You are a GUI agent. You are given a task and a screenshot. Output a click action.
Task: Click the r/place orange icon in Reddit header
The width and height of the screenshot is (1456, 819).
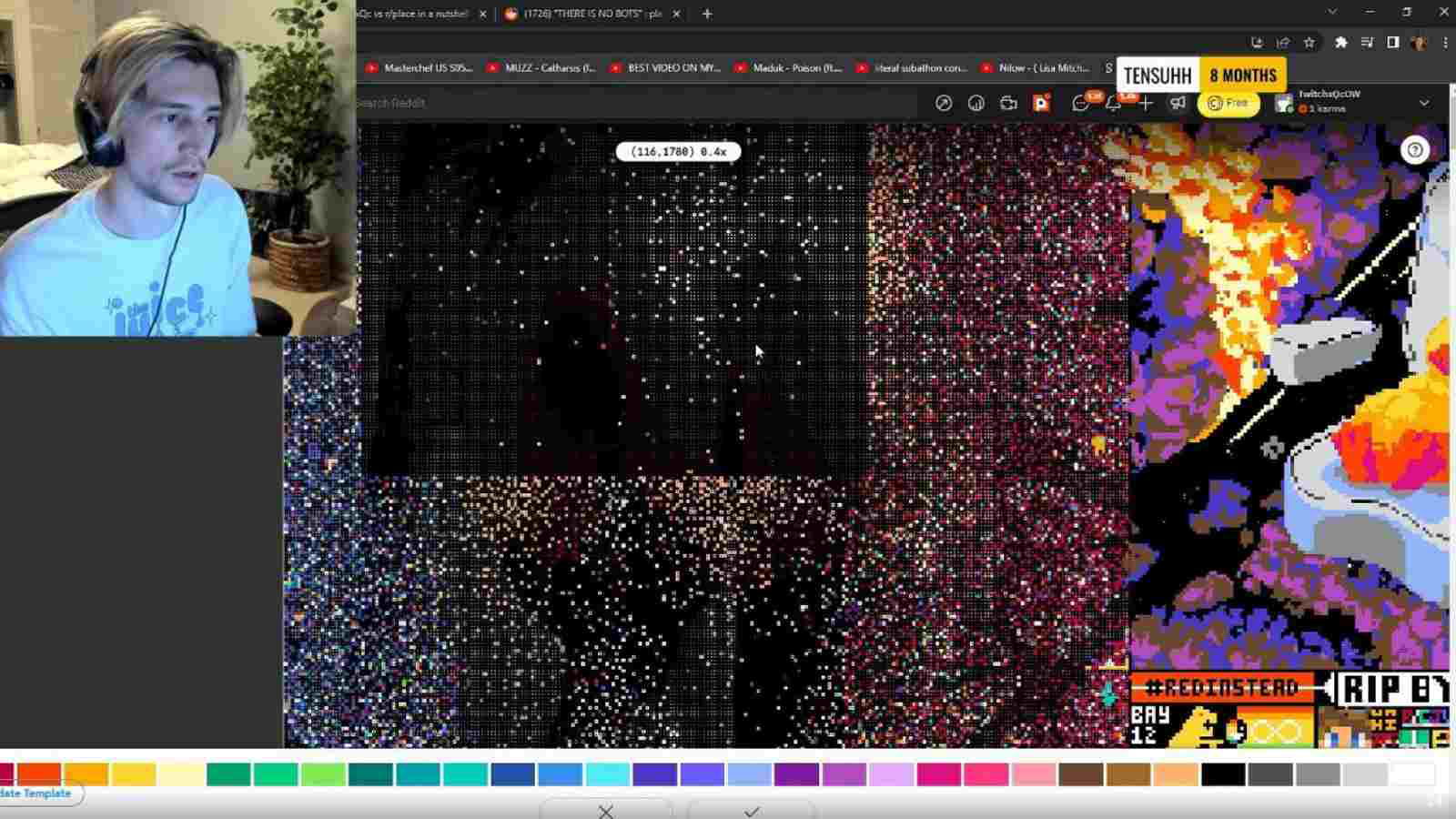[x=1041, y=103]
